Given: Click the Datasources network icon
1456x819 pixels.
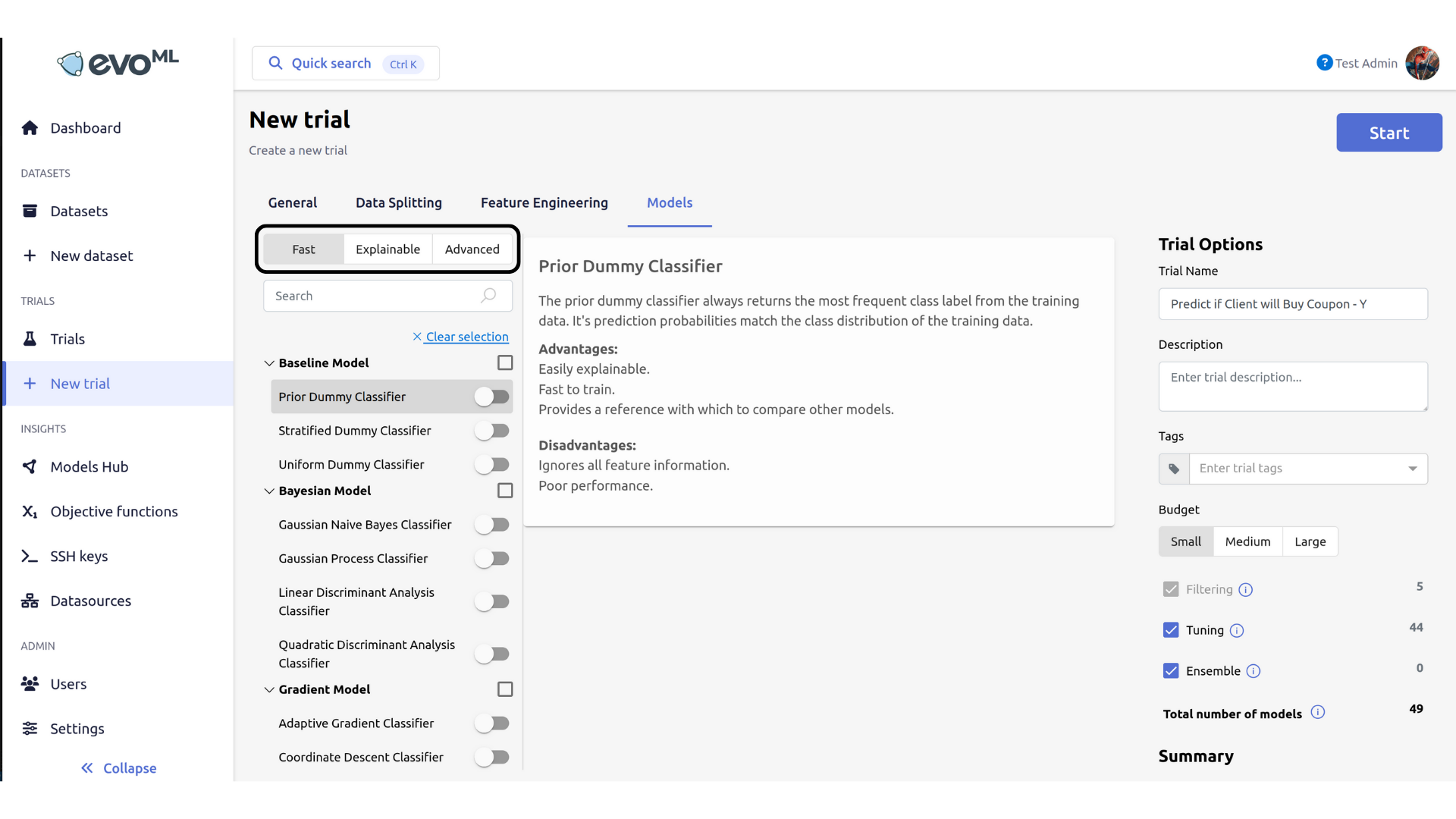Looking at the screenshot, I should click(x=30, y=601).
